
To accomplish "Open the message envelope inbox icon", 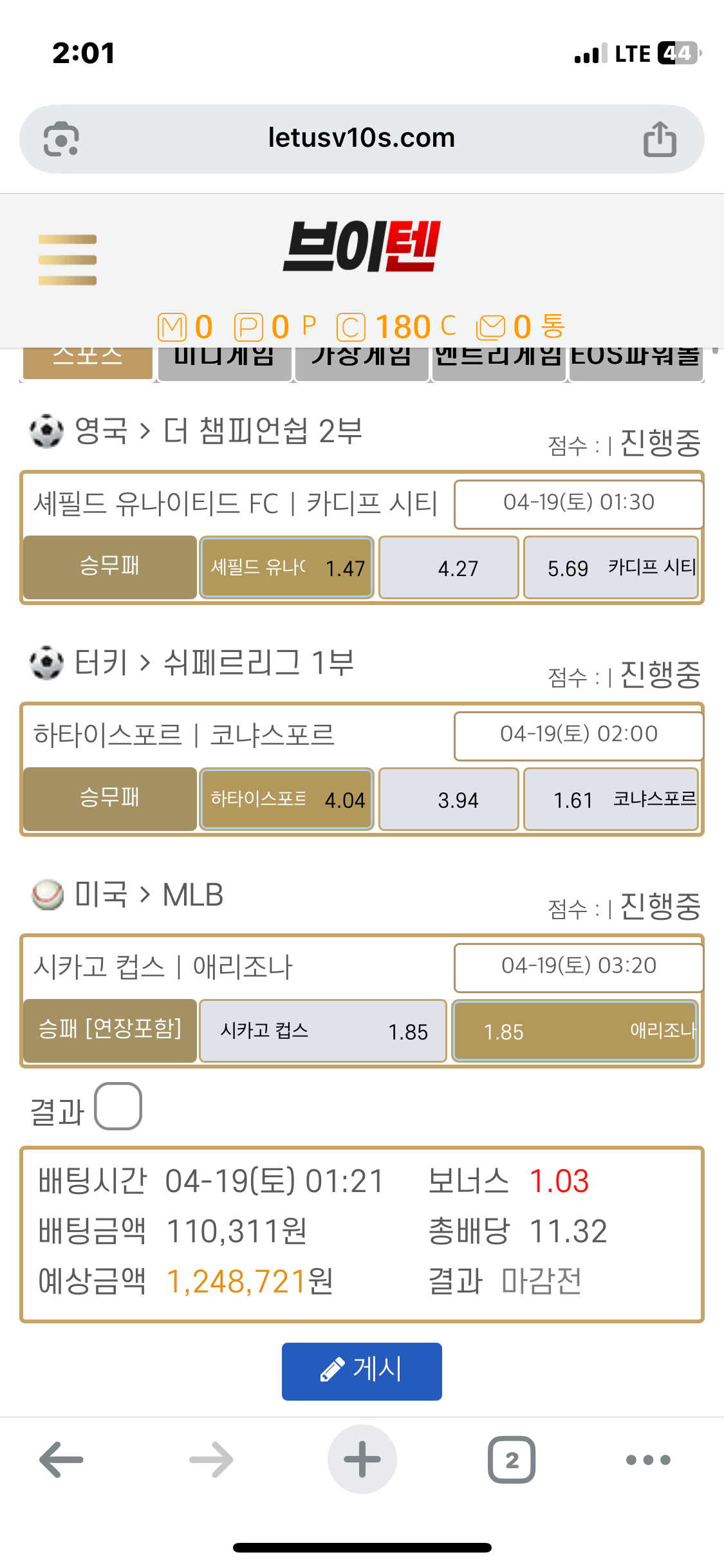I will tap(490, 327).
